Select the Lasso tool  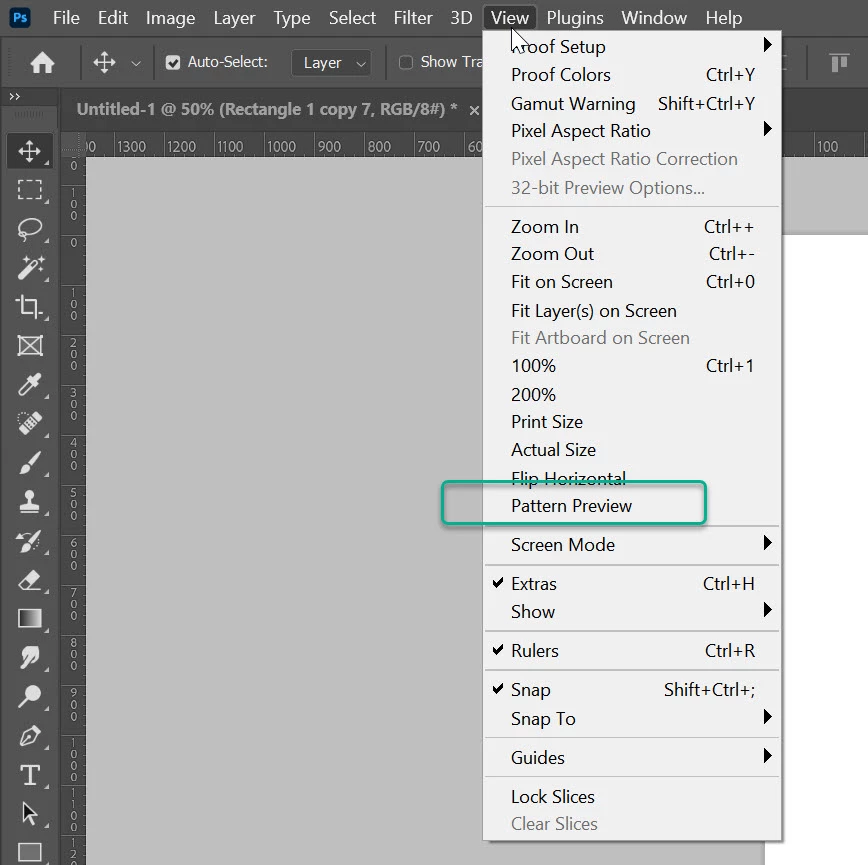click(x=29, y=229)
